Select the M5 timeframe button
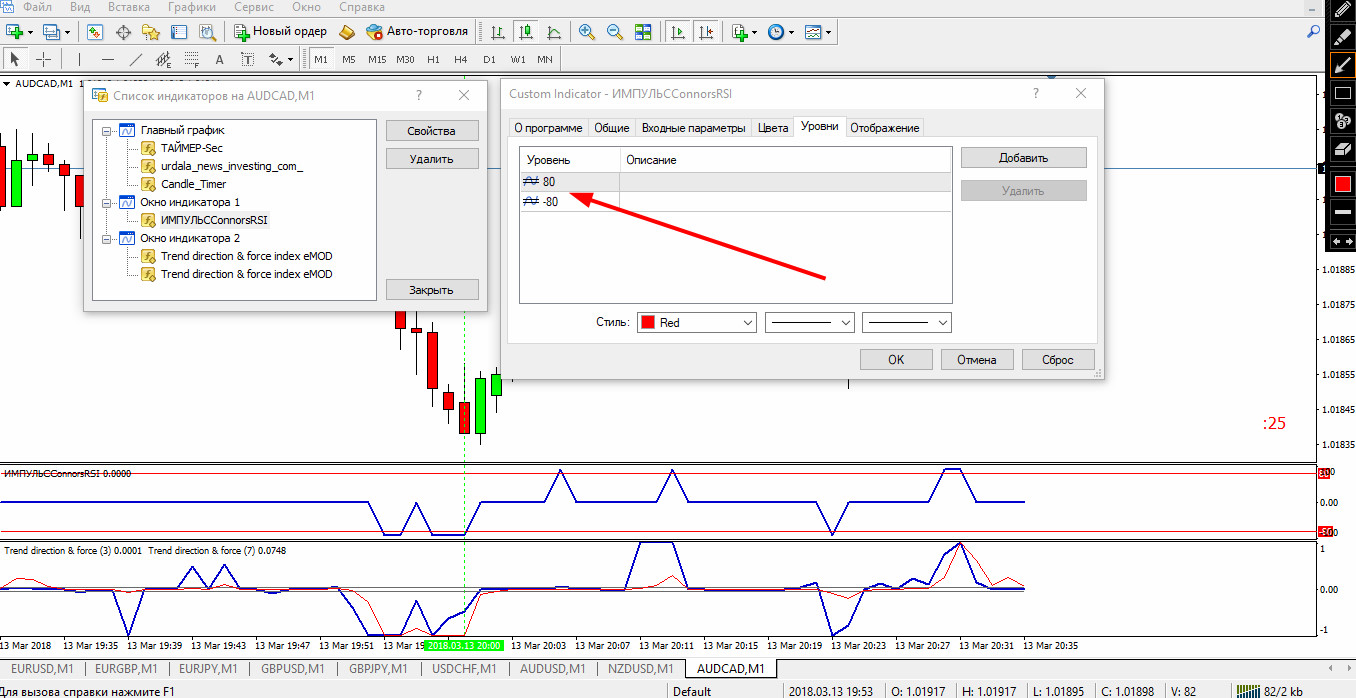1356x698 pixels. click(349, 59)
